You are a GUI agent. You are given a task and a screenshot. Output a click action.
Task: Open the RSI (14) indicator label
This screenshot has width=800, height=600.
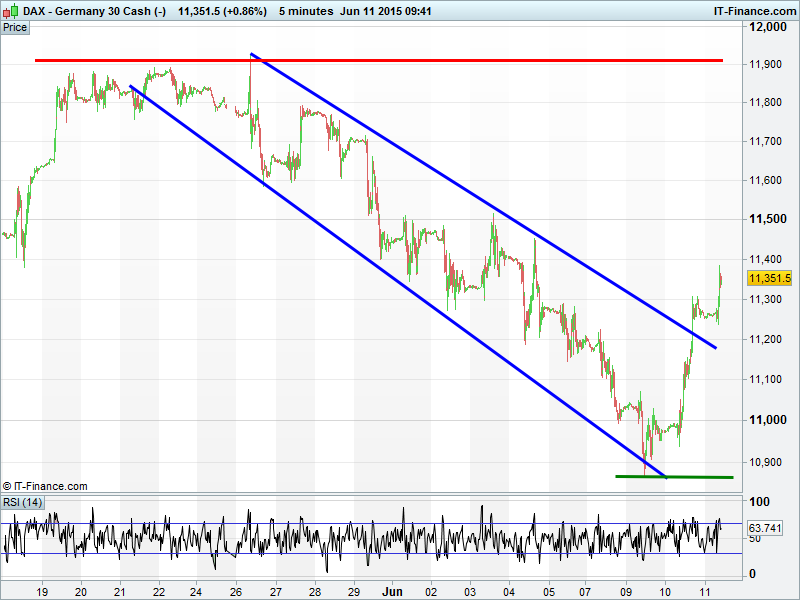(x=22, y=502)
